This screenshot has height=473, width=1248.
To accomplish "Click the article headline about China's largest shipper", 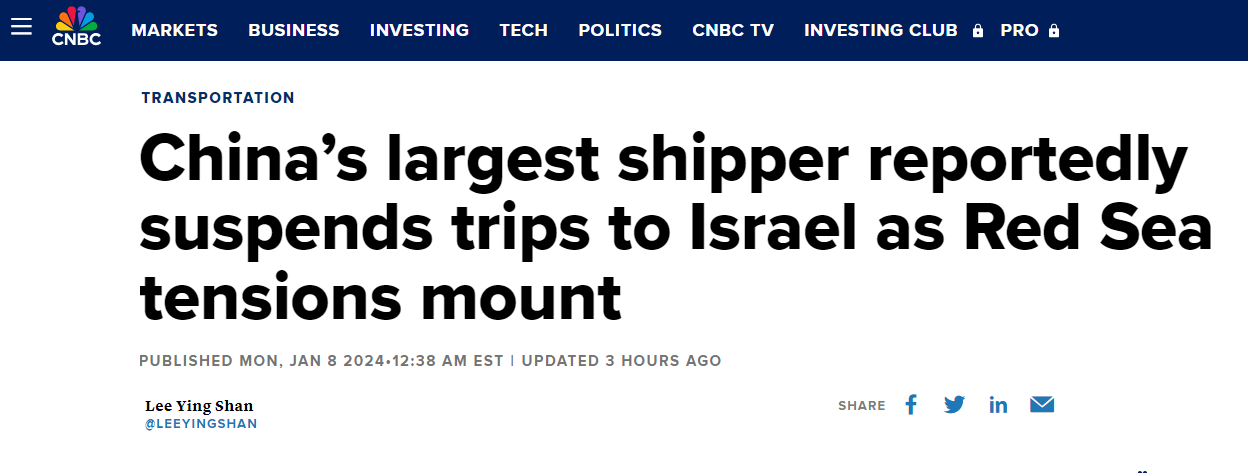I will (x=660, y=229).
